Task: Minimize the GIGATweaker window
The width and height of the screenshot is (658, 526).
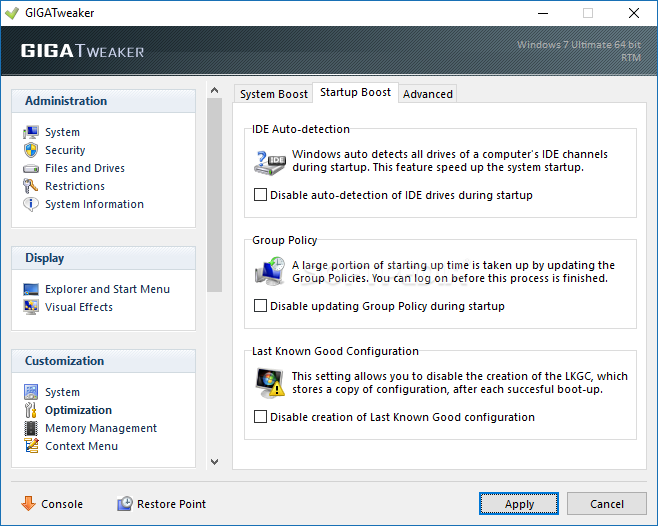Action: [543, 13]
